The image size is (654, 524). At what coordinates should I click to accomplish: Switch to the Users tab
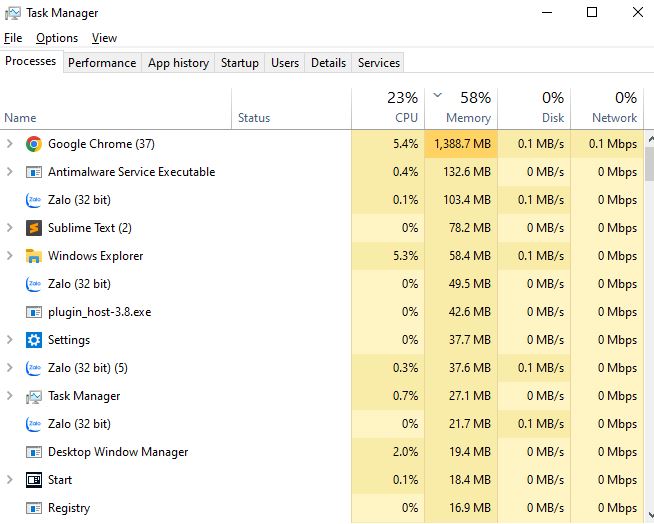pos(285,63)
